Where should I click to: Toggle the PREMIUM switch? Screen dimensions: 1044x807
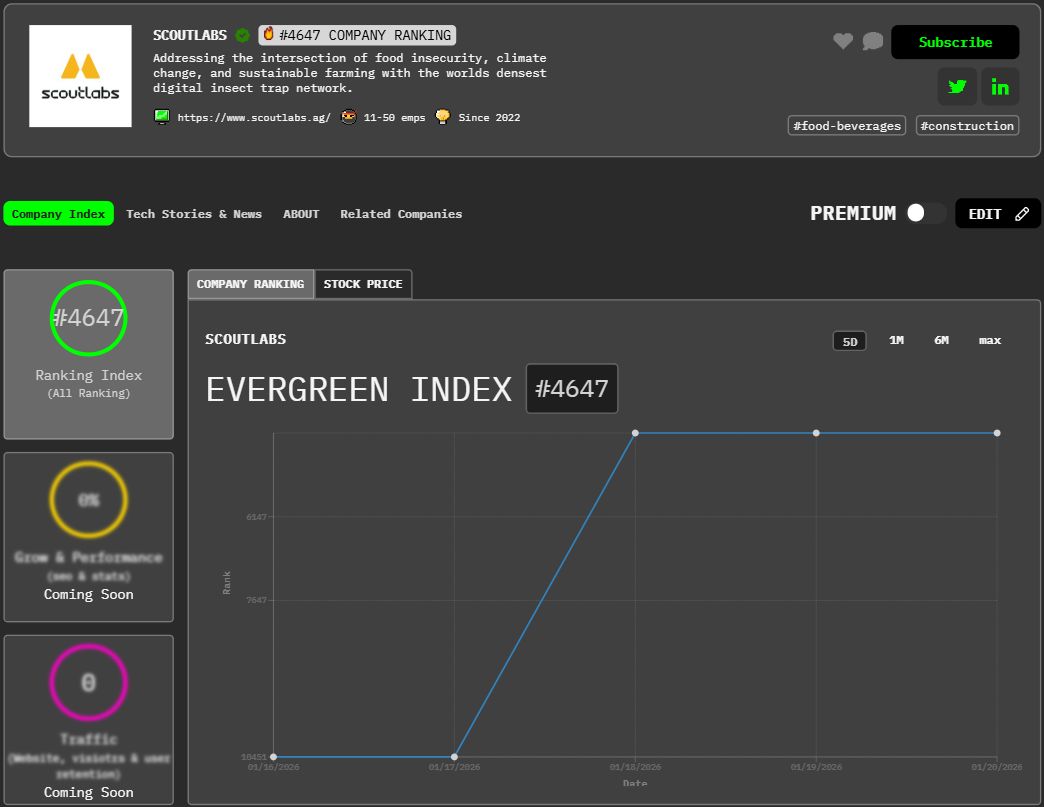[925, 213]
